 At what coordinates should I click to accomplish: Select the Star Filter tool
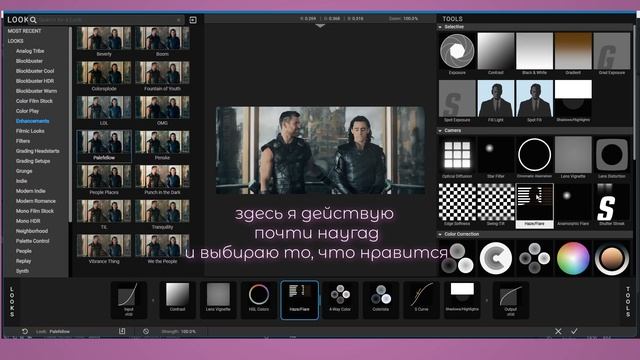tap(496, 158)
